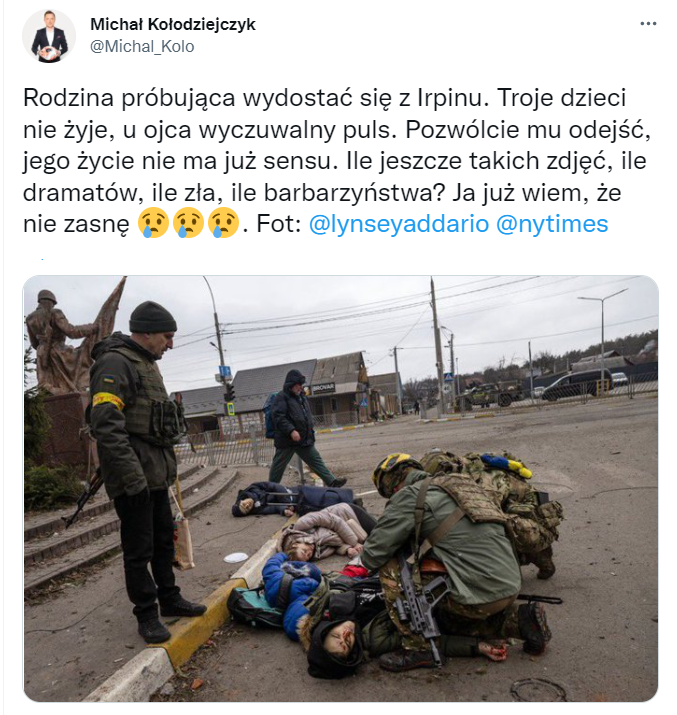Click the 'Fot:' text before the mentions
This screenshot has width=677, height=715.
(279, 224)
